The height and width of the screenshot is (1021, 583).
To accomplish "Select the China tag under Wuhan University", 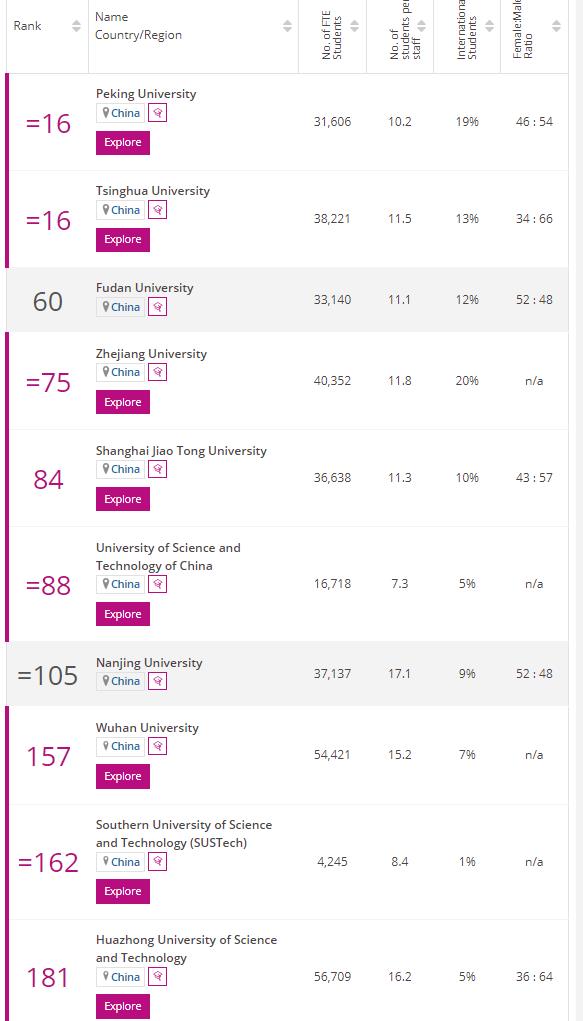I will 121,746.
